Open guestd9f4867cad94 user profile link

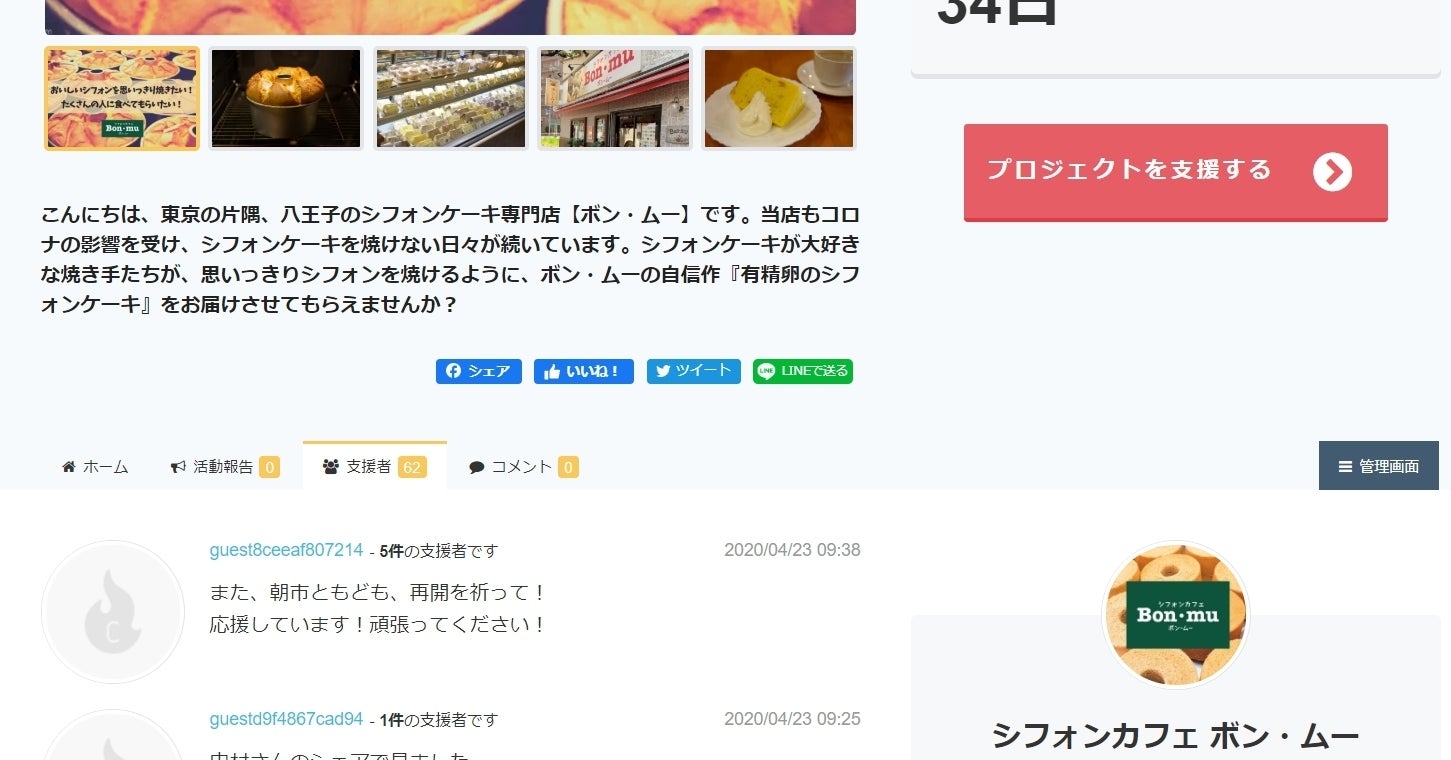(x=286, y=719)
